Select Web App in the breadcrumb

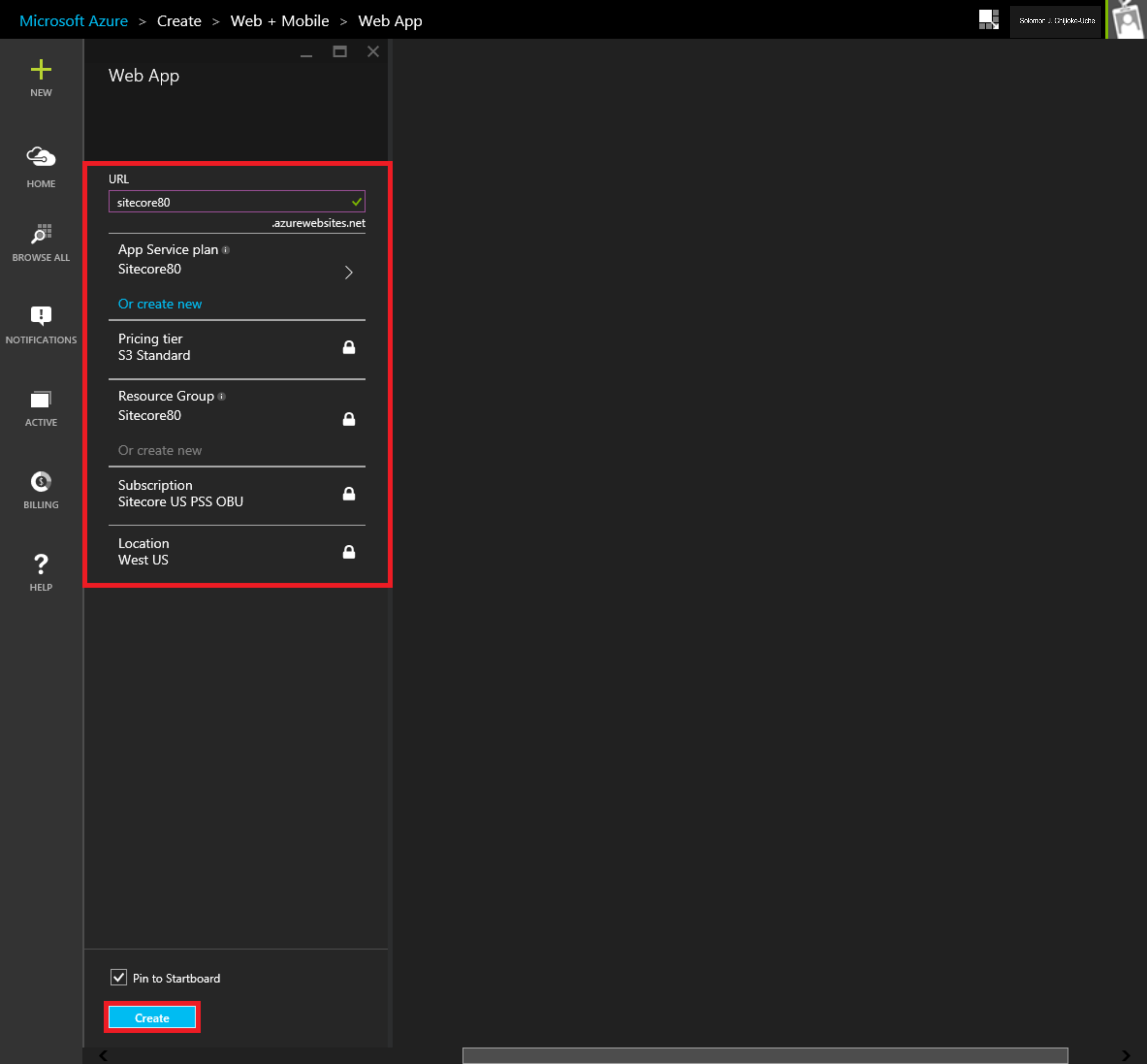[x=391, y=21]
